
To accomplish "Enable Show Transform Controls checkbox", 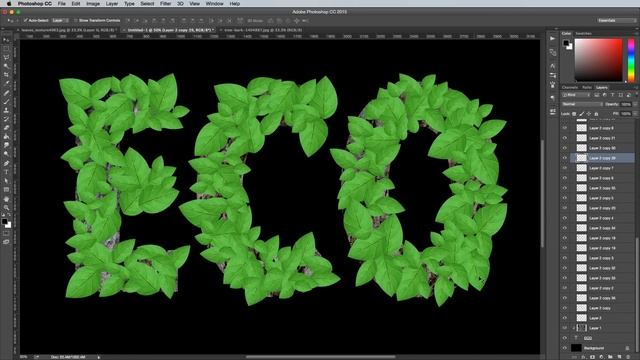I will pyautogui.click(x=76, y=20).
